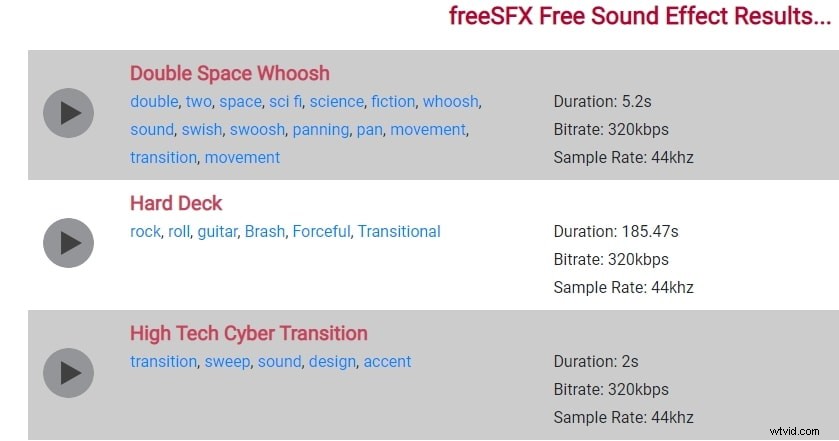Screen dimensions: 839x441
Task: Choose the 'swoosh' tag
Action: (x=257, y=130)
